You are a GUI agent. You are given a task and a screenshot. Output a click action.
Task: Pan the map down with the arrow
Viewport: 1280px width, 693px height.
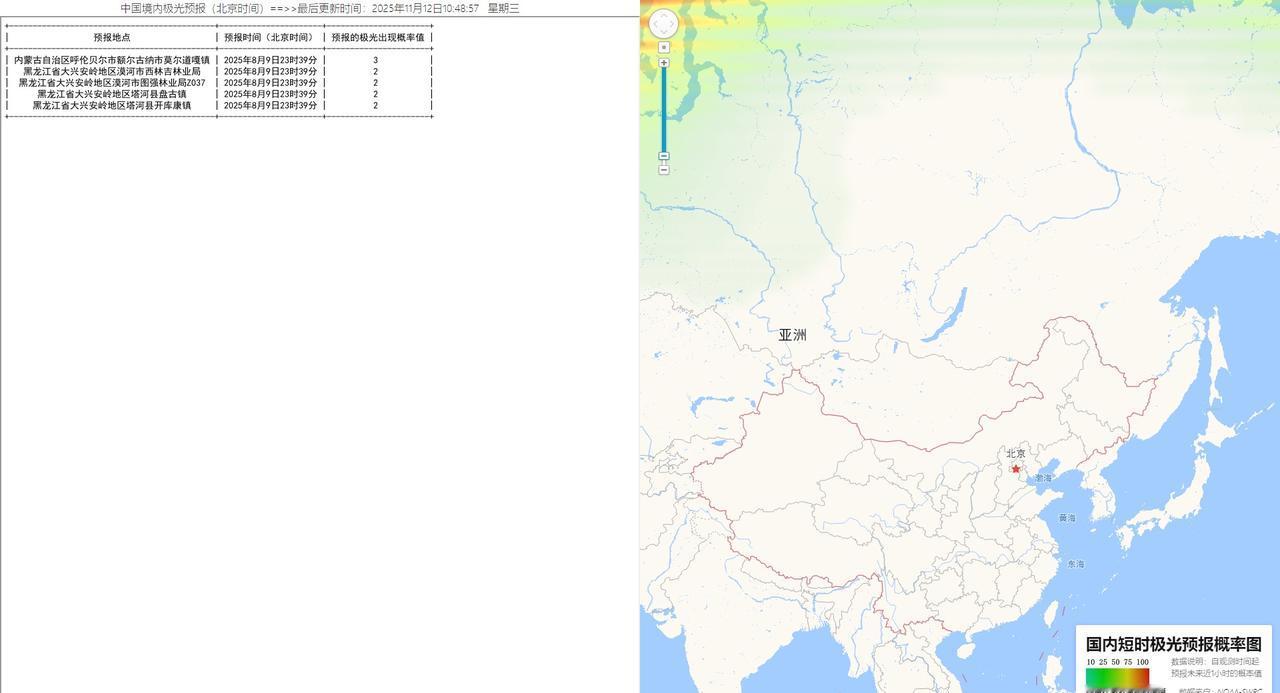point(664,33)
